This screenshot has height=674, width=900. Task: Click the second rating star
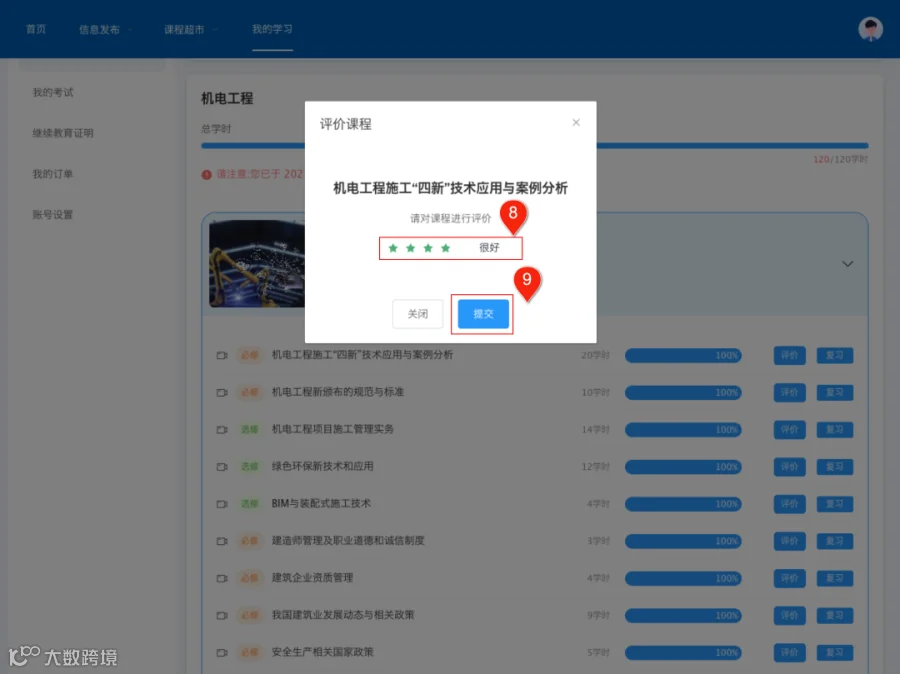(410, 248)
